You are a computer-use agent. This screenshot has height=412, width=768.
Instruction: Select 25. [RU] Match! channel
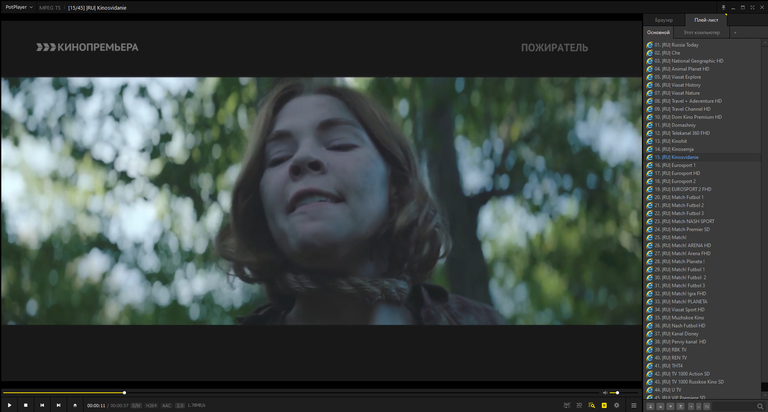click(703, 237)
